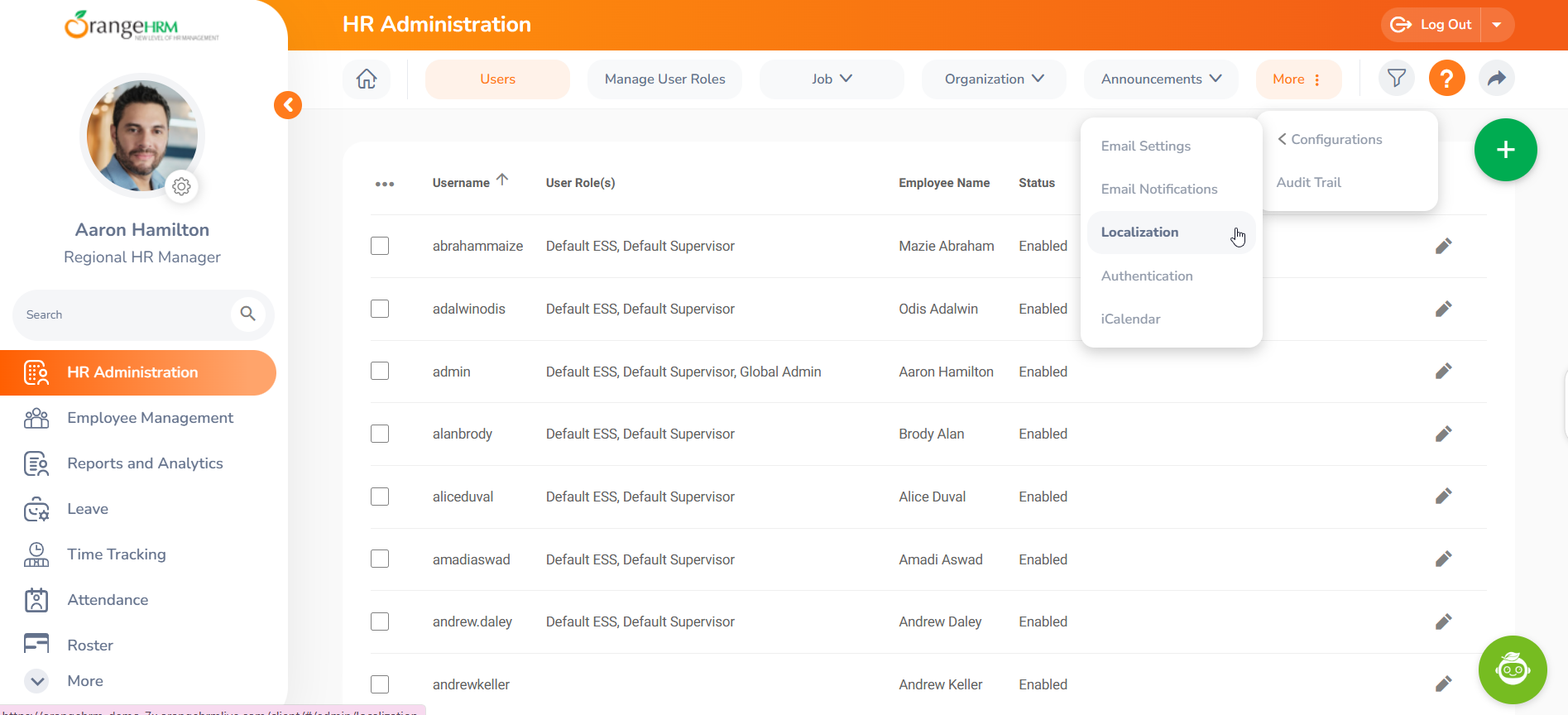The image size is (1568, 715).
Task: Expand the Job dropdown menu
Action: coord(832,79)
